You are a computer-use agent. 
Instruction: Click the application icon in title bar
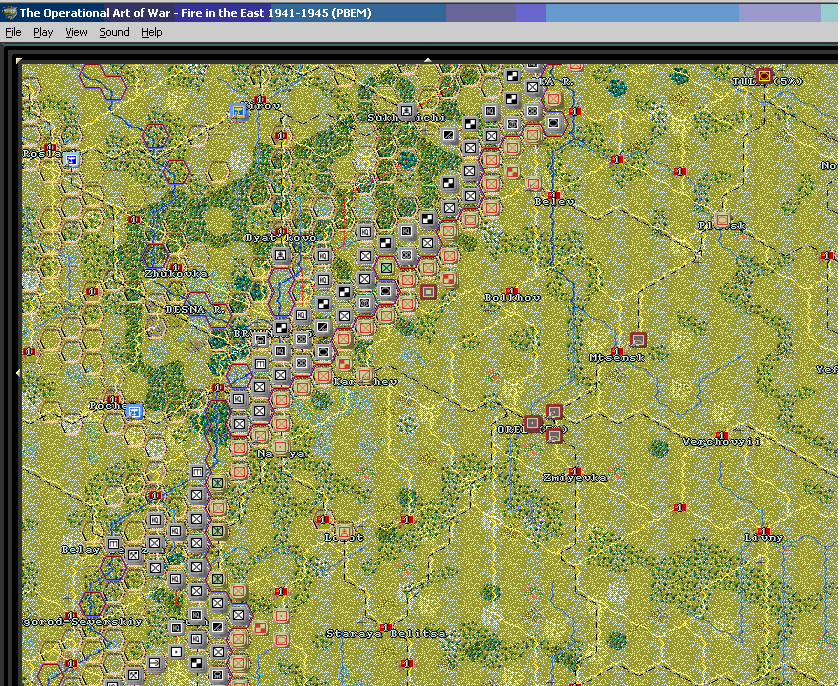(9, 12)
